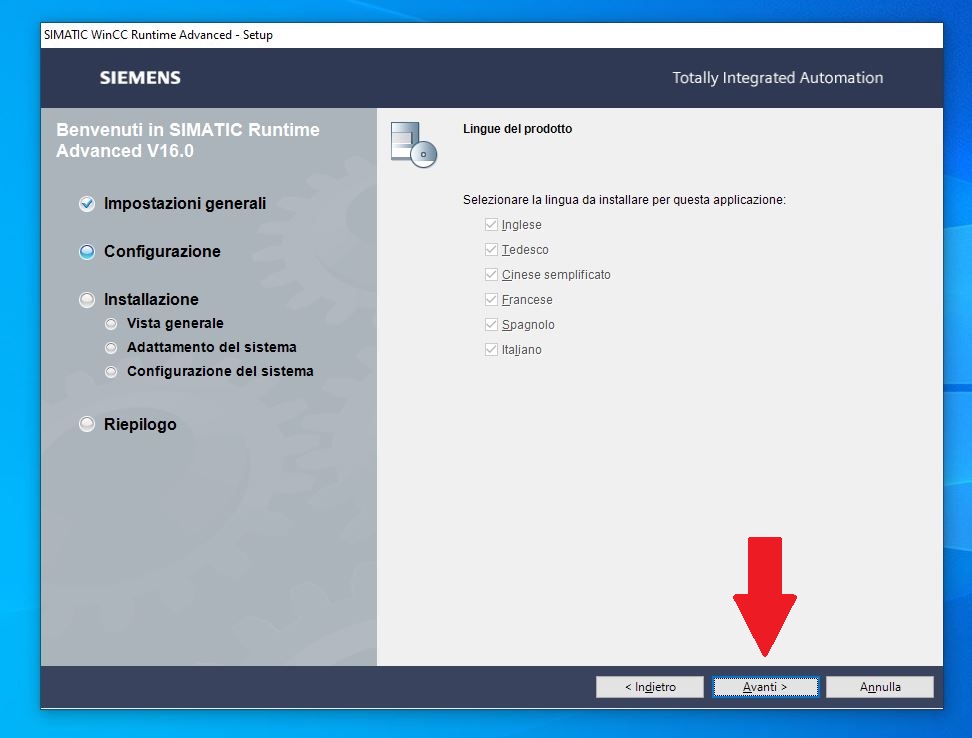Image resolution: width=972 pixels, height=738 pixels.
Task: Toggle the Tedesco language checkbox
Action: [x=492, y=249]
